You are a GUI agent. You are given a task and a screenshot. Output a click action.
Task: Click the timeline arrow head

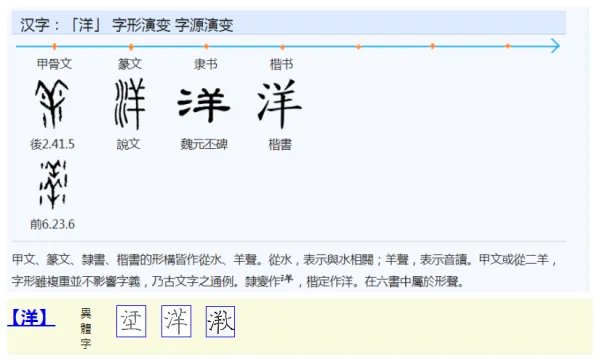555,46
